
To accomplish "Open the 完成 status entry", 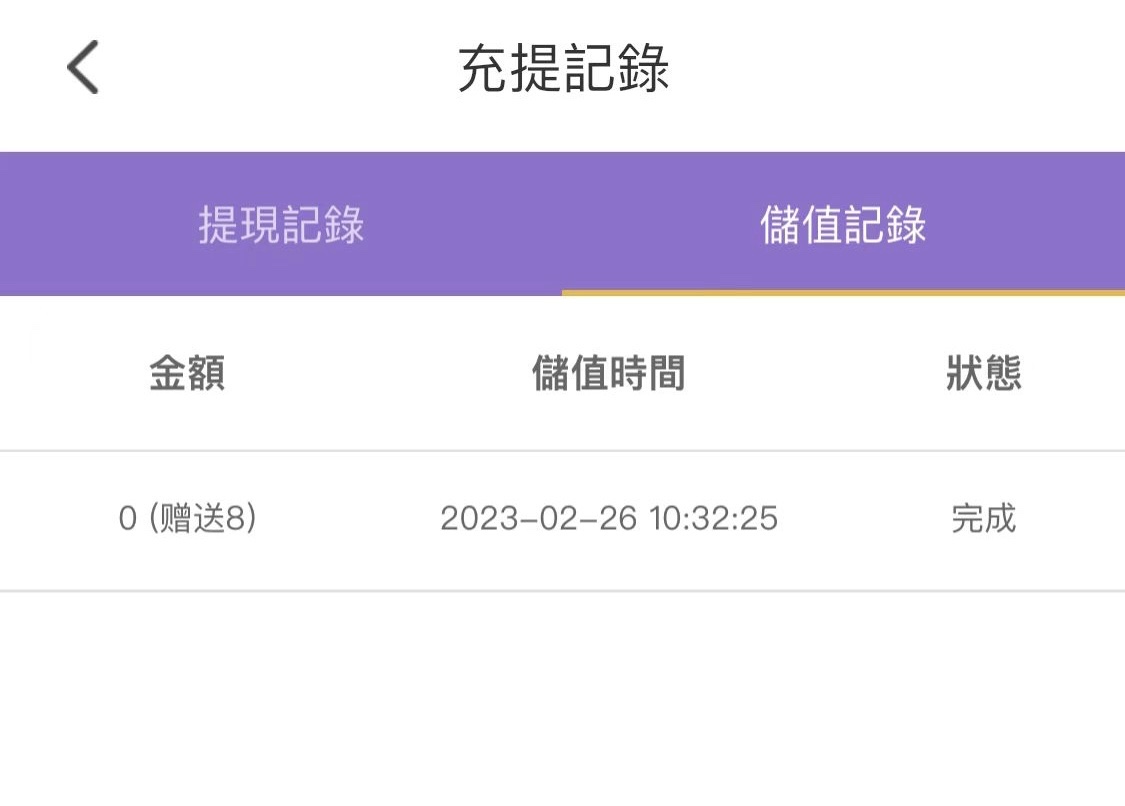I will coord(983,519).
